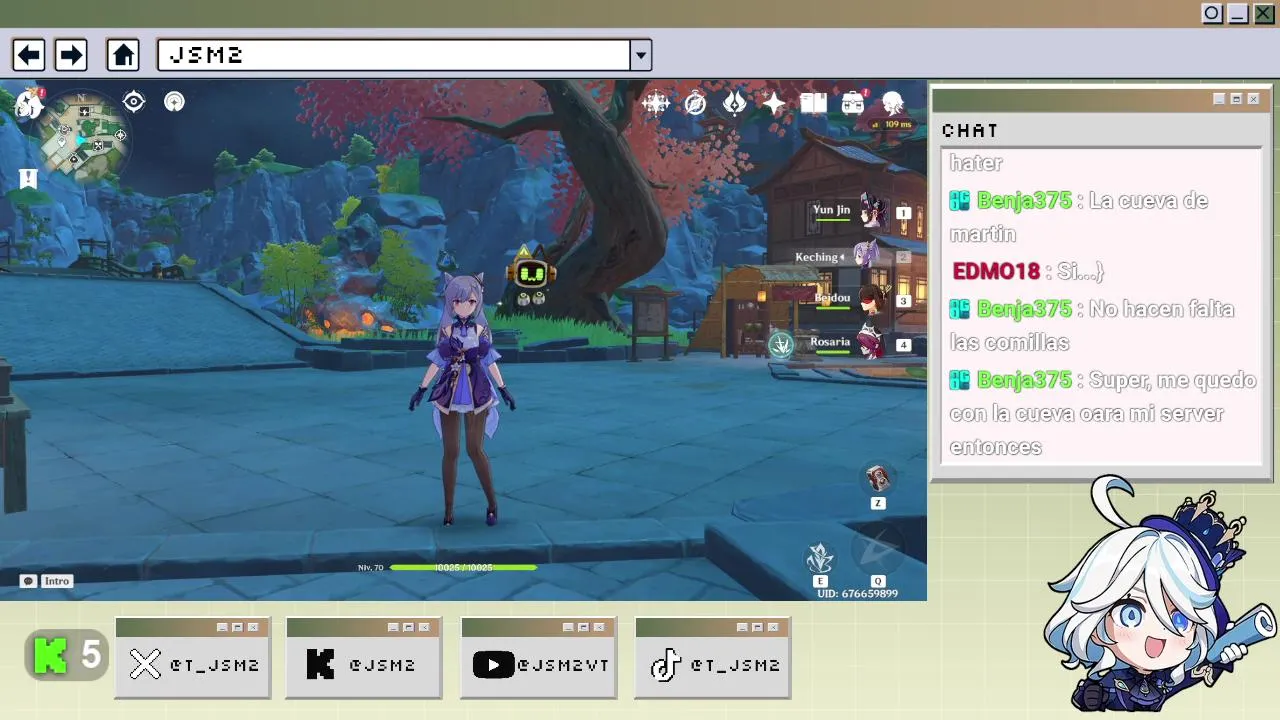Close the CHAT panel window
Image resolution: width=1280 pixels, height=720 pixels.
1253,99
